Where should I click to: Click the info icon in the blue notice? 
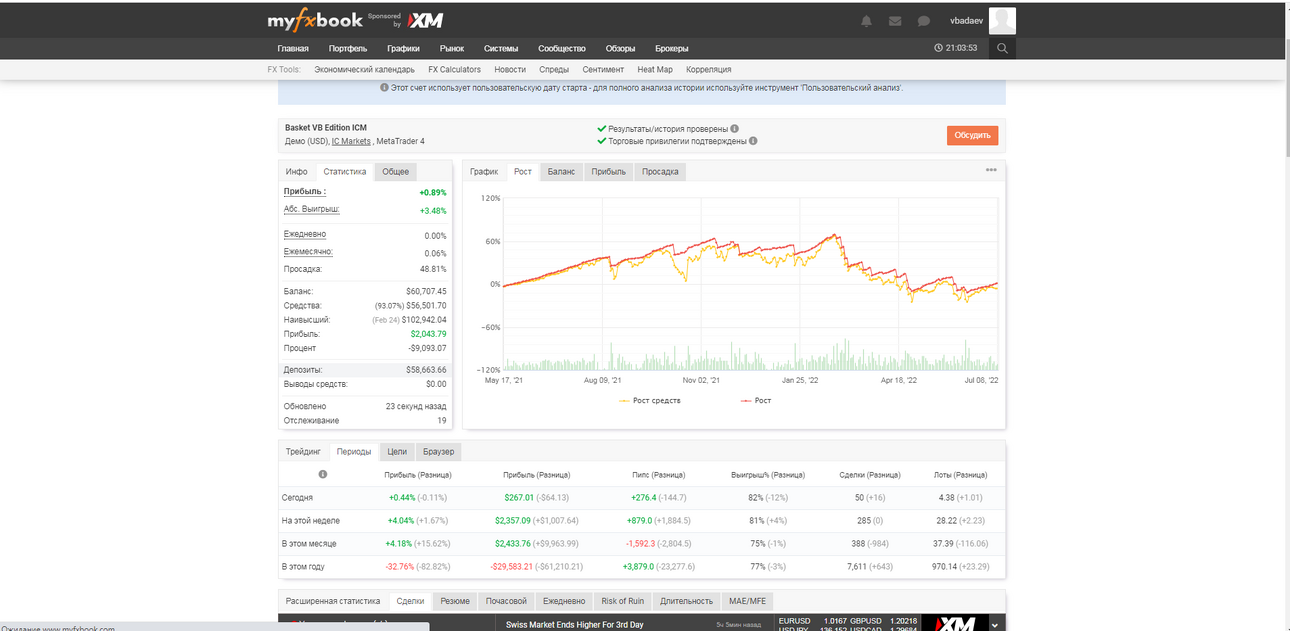[x=385, y=88]
